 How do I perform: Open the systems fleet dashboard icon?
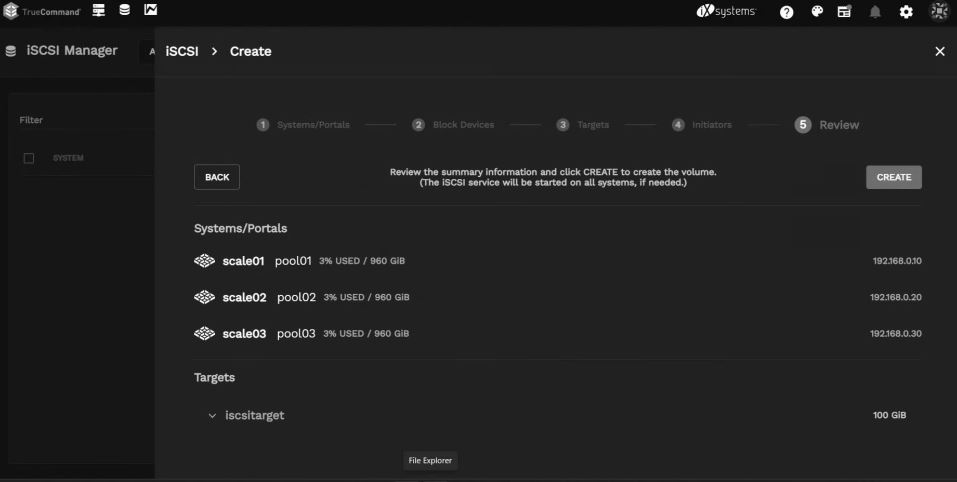99,11
